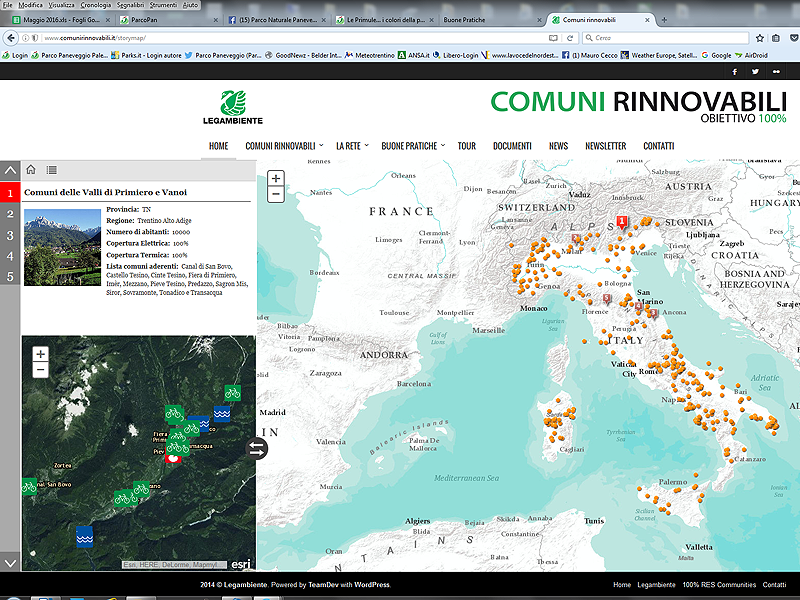
Task: Go to next entries with the down chevron
Action: pyautogui.click(x=10, y=563)
